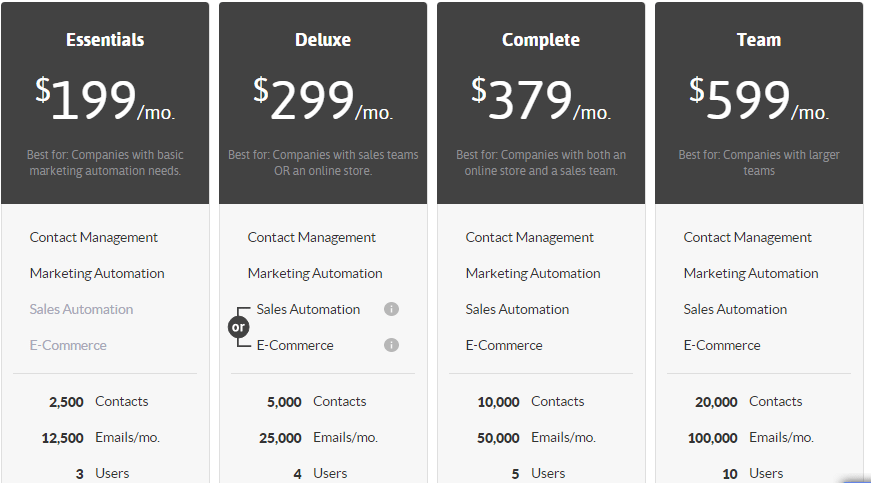Click the round 'or' badge in Deluxe
Screen dimensions: 871x483
click(238, 327)
